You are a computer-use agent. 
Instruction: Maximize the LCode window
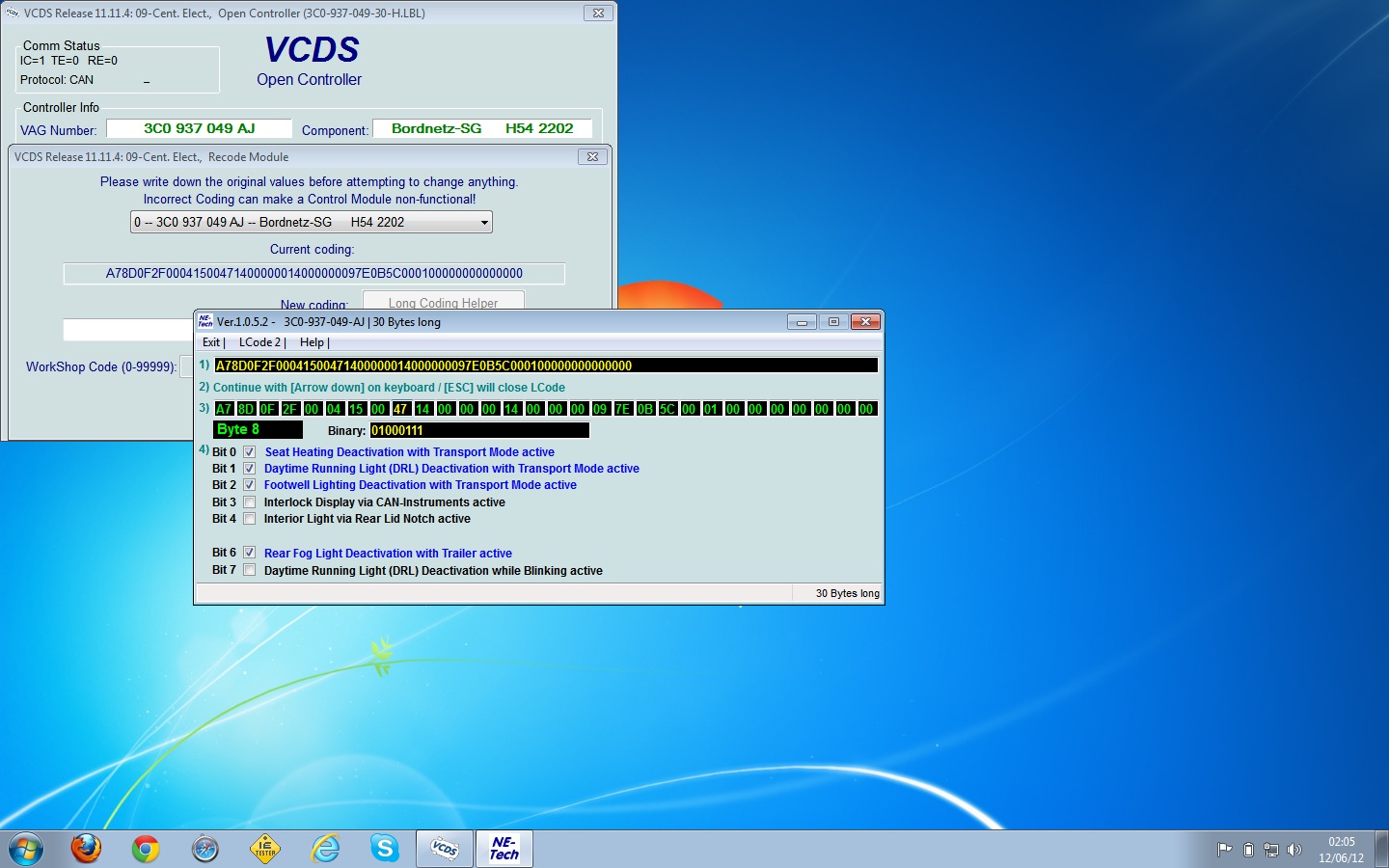point(833,322)
